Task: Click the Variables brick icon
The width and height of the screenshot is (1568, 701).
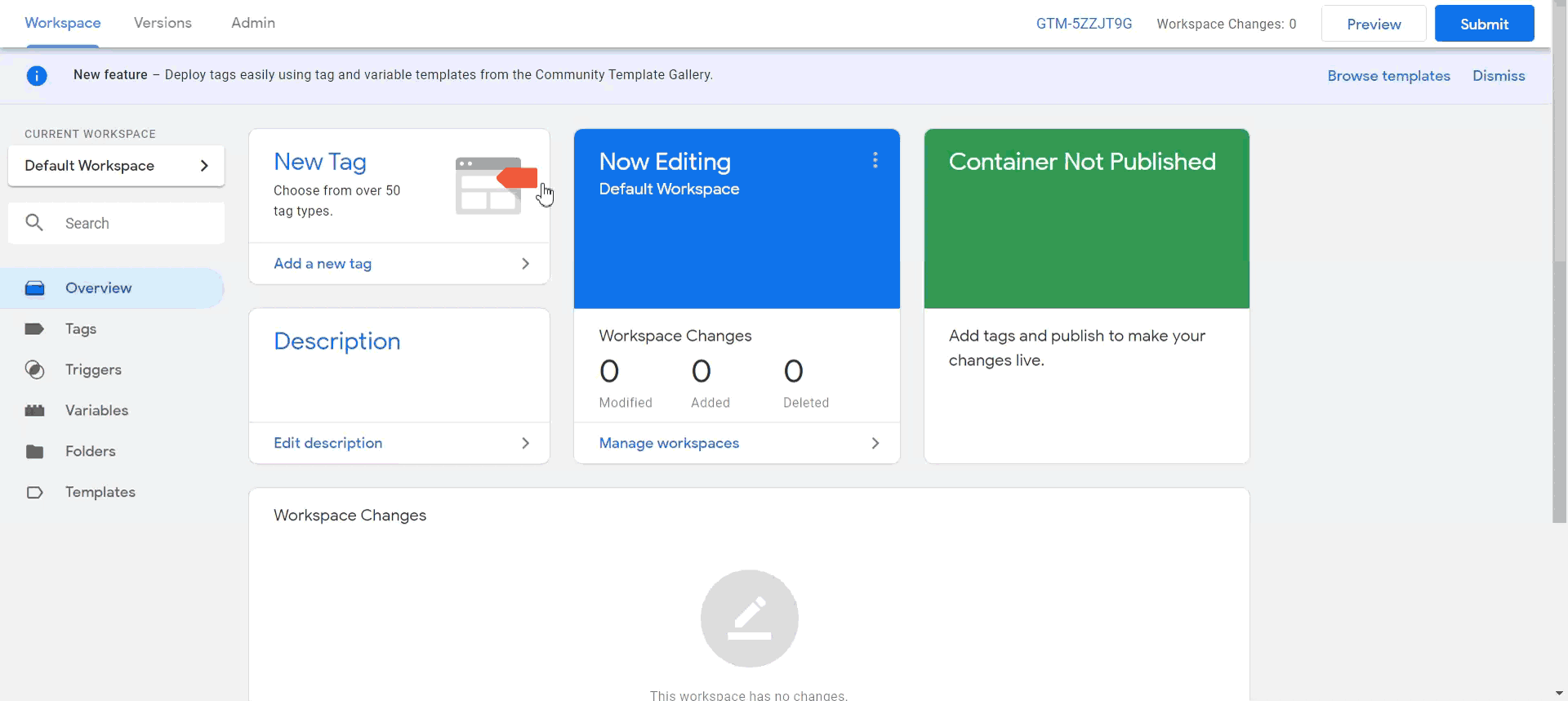Action: coord(34,411)
